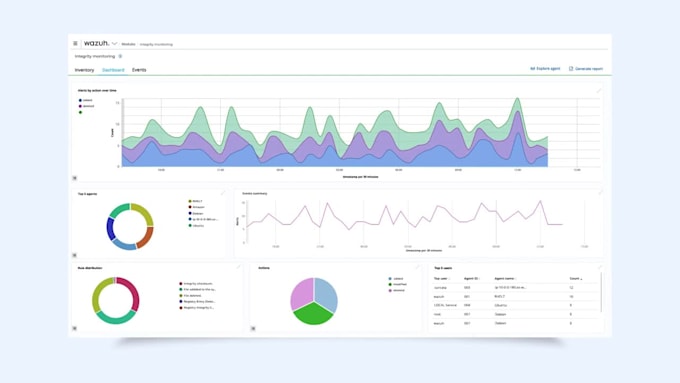The width and height of the screenshot is (680, 383).
Task: Select the Dashboard tab
Action: [113, 70]
